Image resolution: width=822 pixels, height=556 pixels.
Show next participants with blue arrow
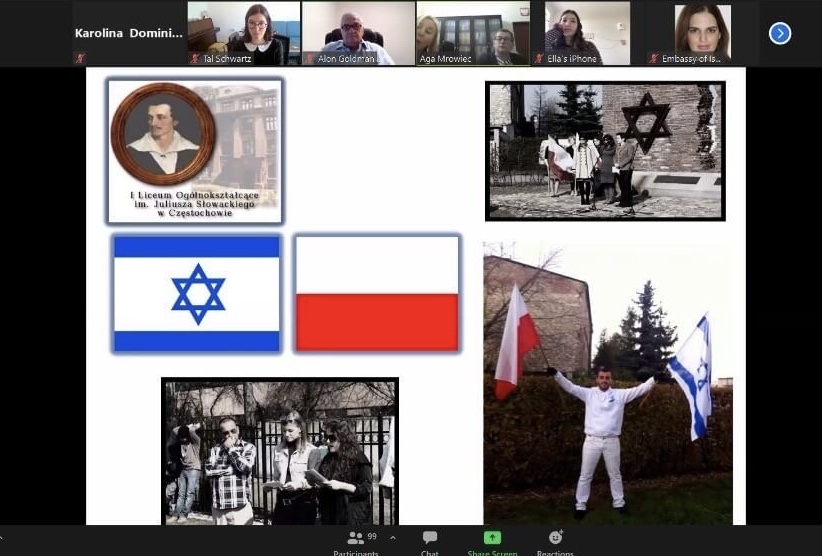point(780,34)
